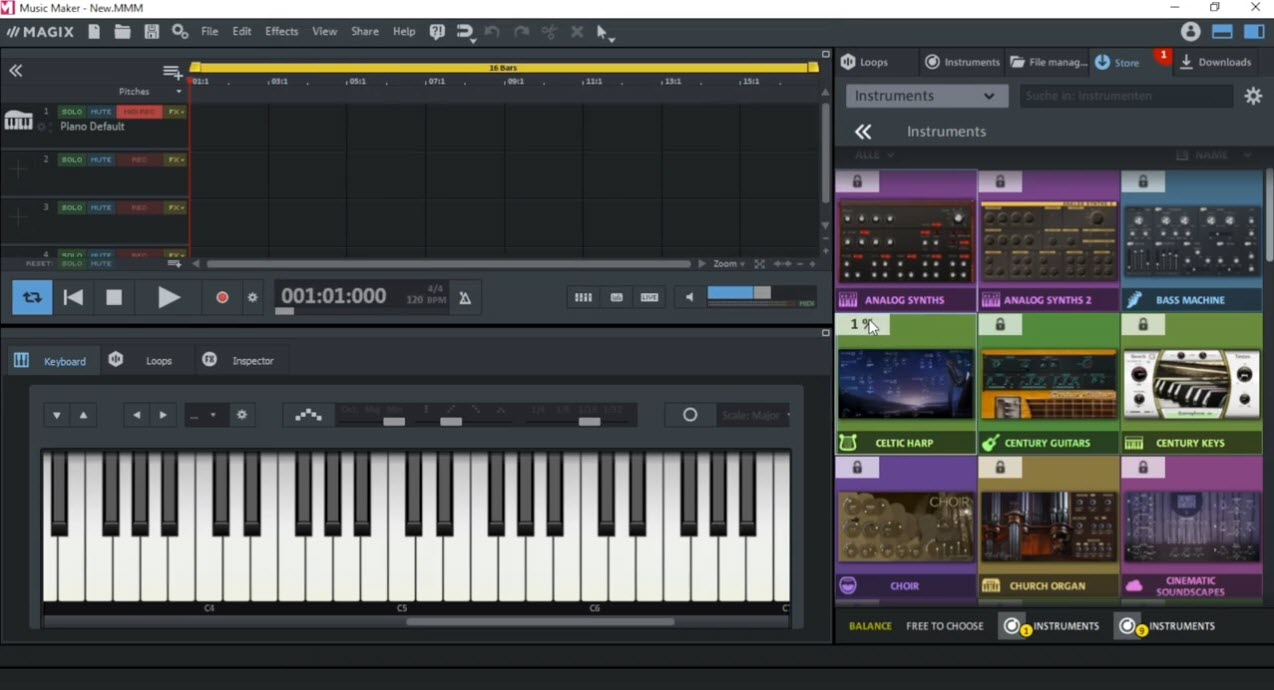Toggle MIDI REC on track 1
This screenshot has height=690, width=1274.
pyautogui.click(x=139, y=112)
